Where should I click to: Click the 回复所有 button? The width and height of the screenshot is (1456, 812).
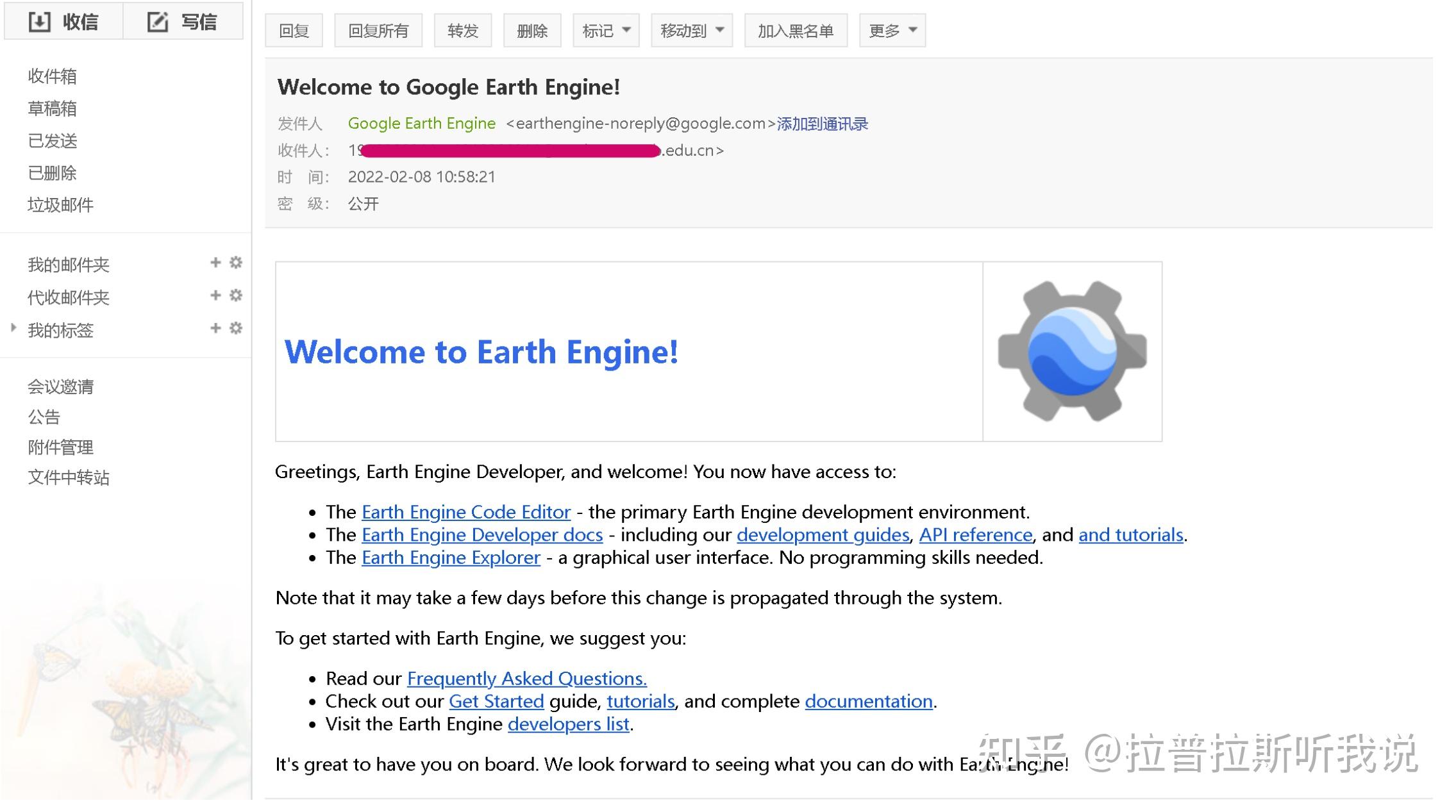coord(378,30)
